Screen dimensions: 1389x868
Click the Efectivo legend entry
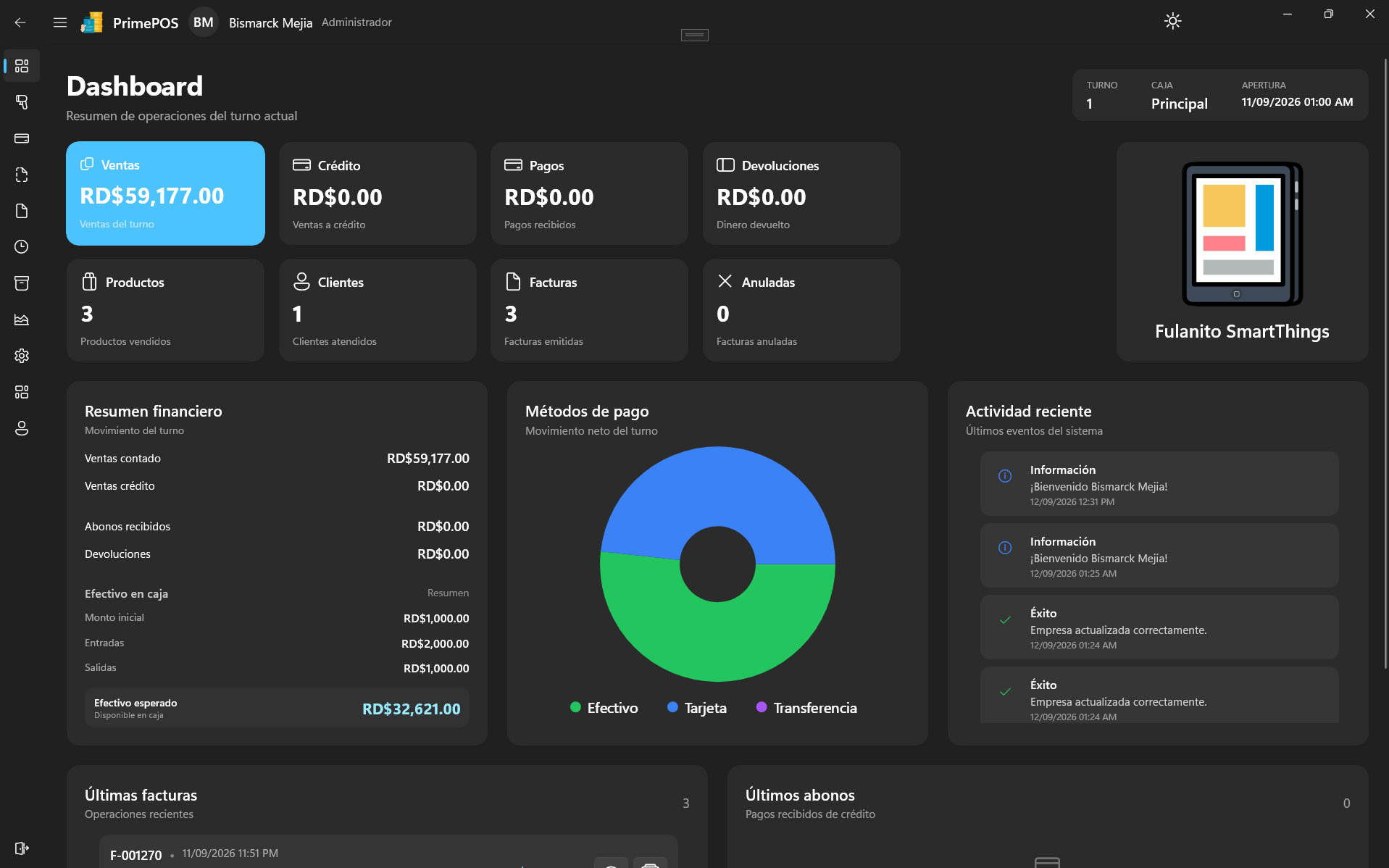[604, 708]
